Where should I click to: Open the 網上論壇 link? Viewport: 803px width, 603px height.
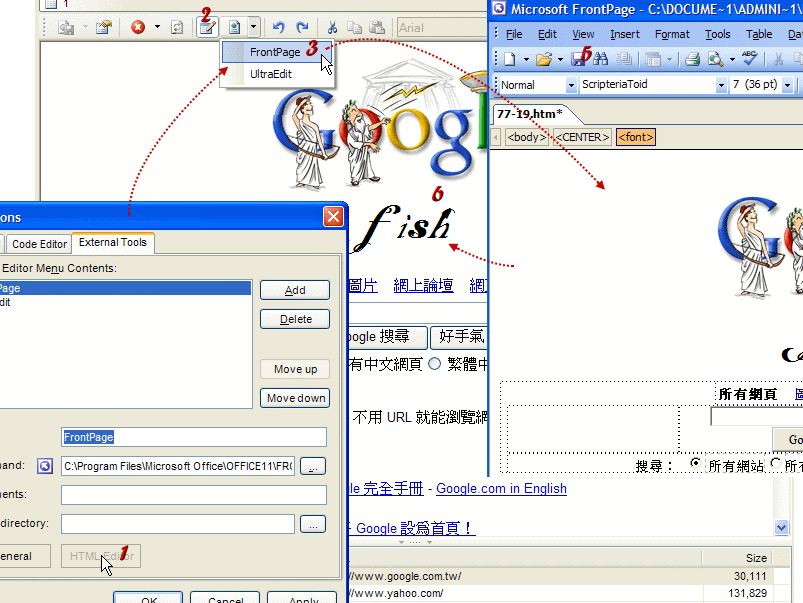[423, 285]
